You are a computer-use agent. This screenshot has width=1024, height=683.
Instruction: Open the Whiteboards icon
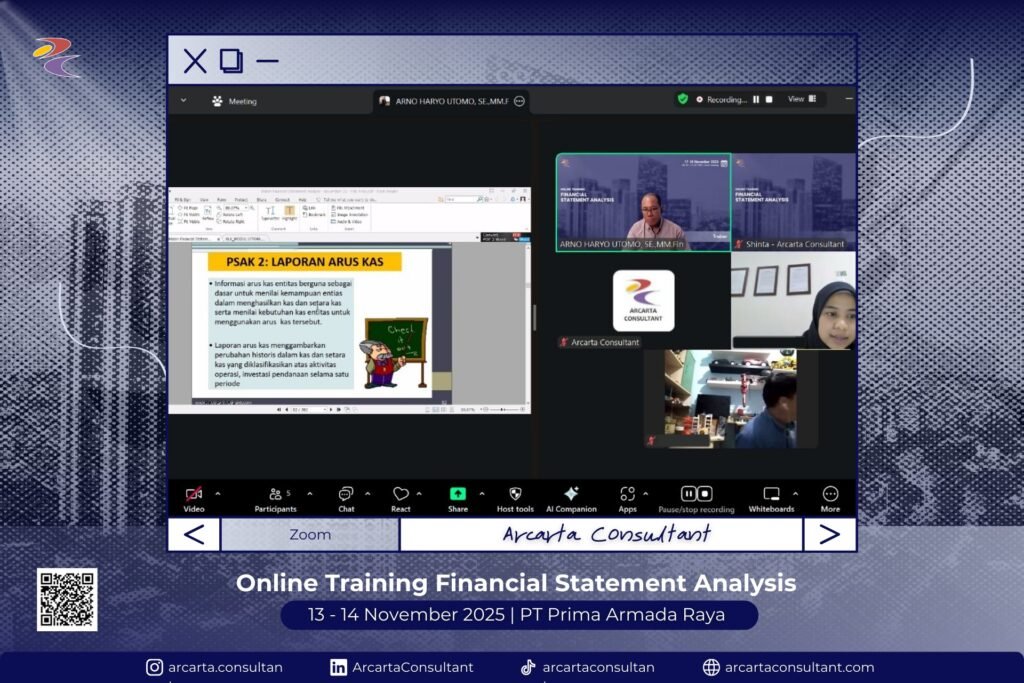tap(771, 494)
